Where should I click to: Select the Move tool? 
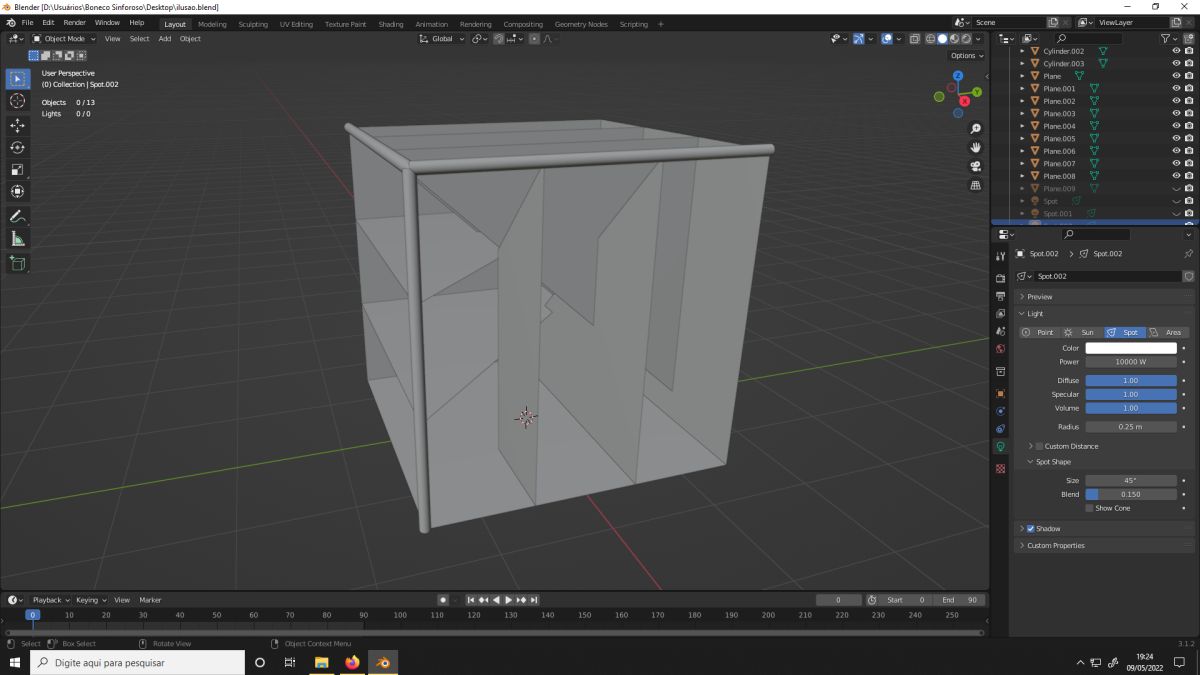point(17,125)
